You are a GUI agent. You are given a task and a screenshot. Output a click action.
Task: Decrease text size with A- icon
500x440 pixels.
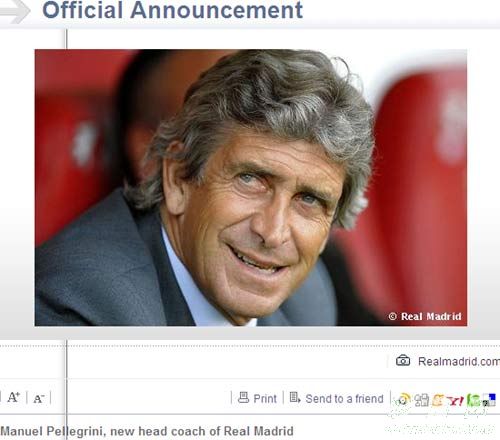pyautogui.click(x=39, y=398)
